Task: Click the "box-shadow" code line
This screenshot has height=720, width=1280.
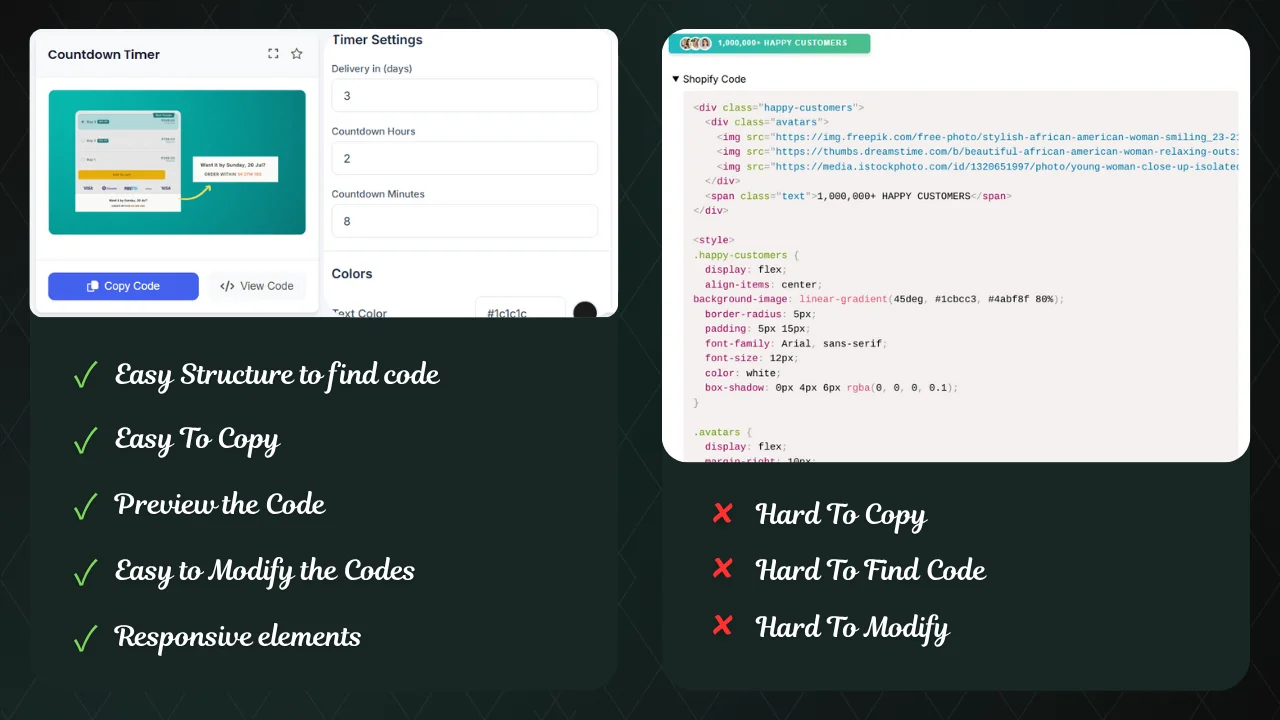Action: pyautogui.click(x=831, y=388)
